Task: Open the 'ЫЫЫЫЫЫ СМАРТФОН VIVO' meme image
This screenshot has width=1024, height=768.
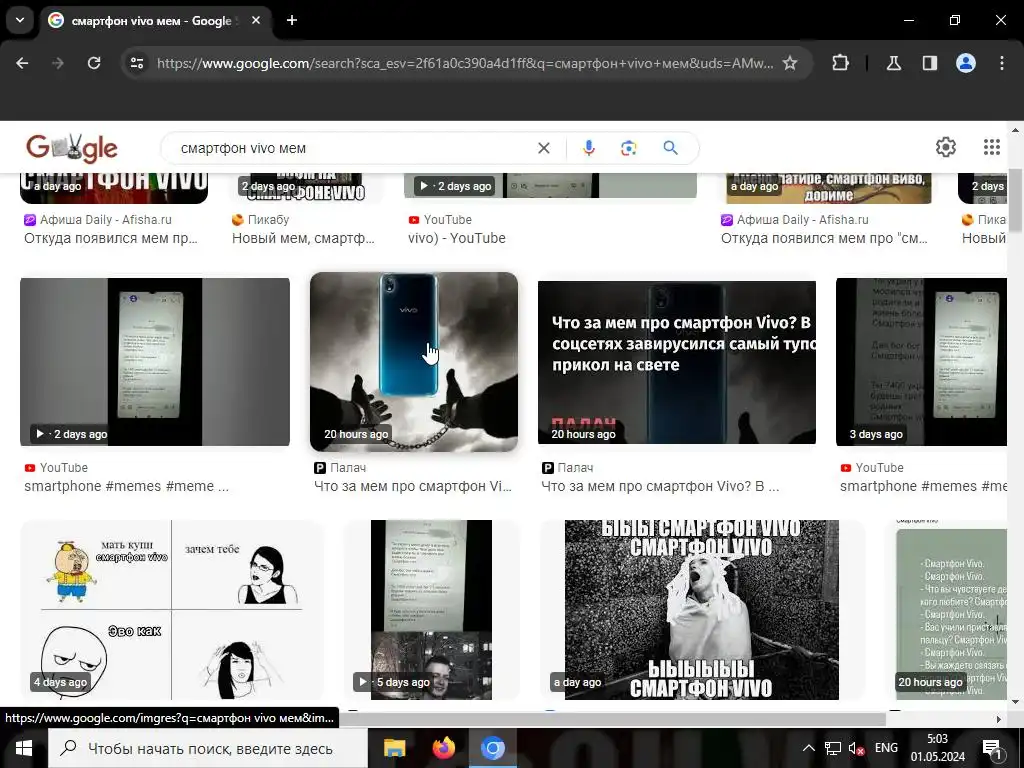Action: [701, 610]
